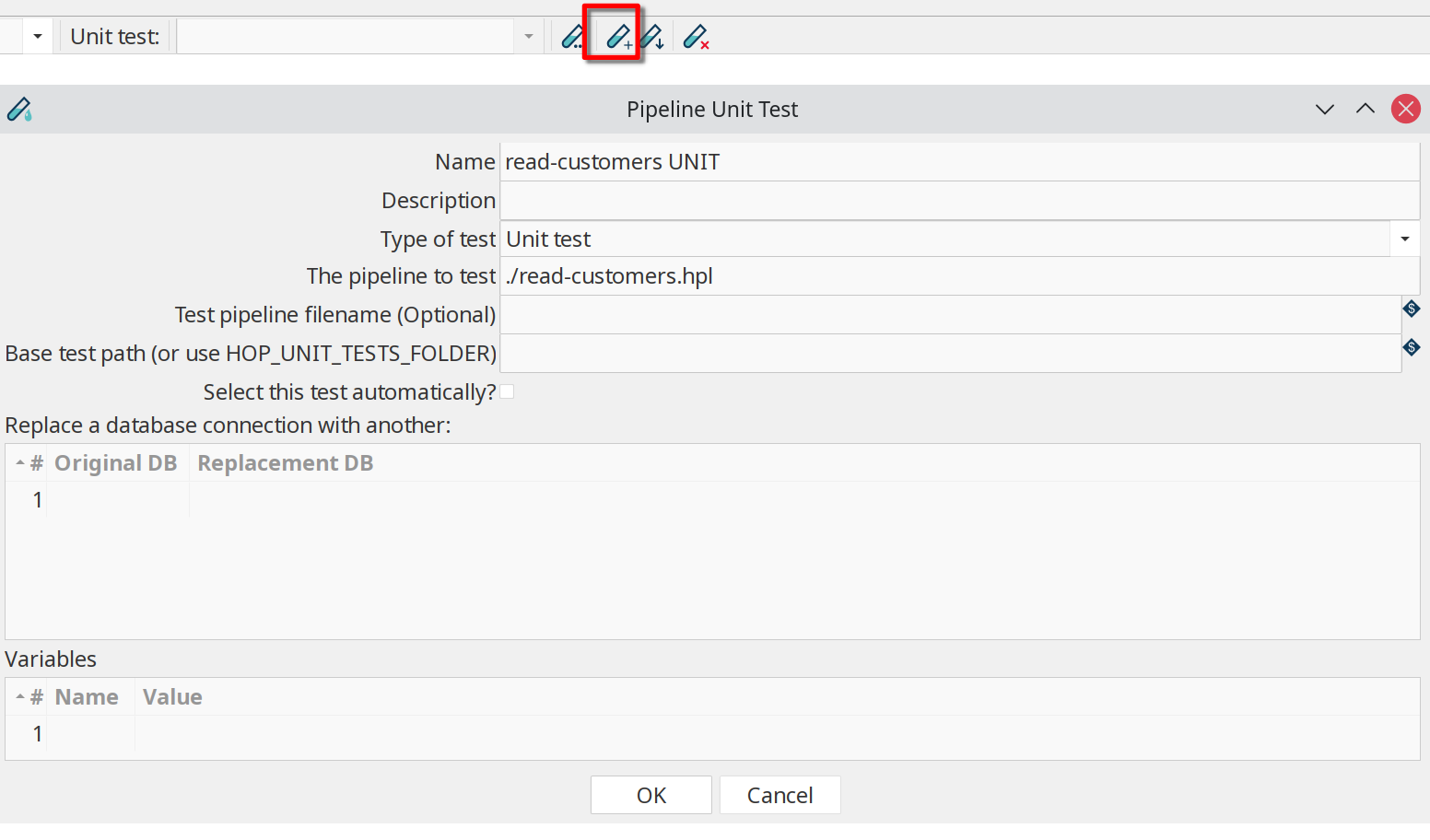
Task: Click the create new unit test icon
Action: 618,37
